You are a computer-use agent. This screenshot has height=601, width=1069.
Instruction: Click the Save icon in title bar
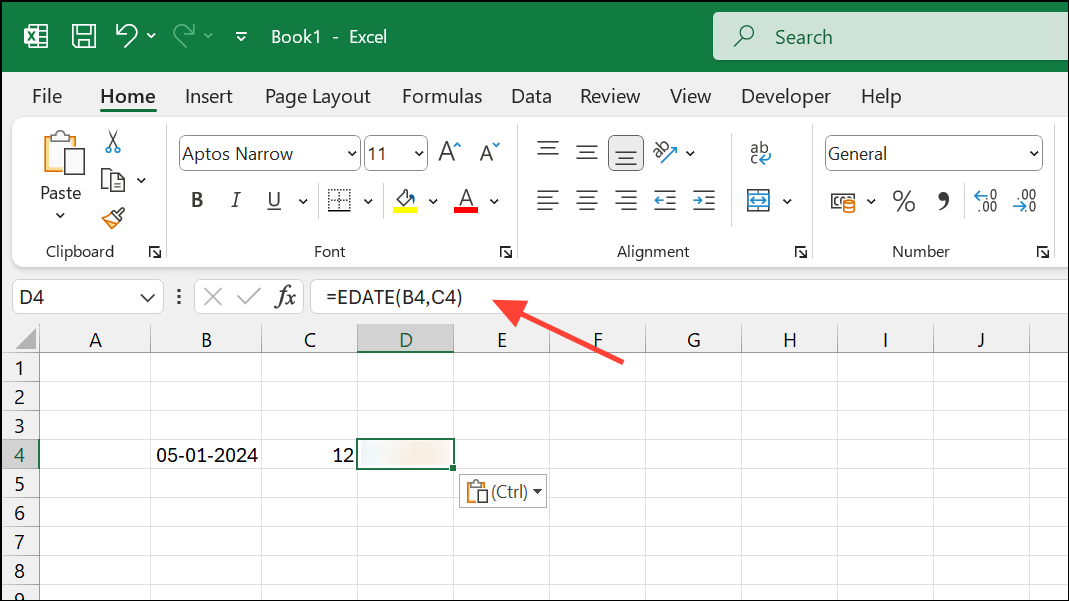(85, 37)
